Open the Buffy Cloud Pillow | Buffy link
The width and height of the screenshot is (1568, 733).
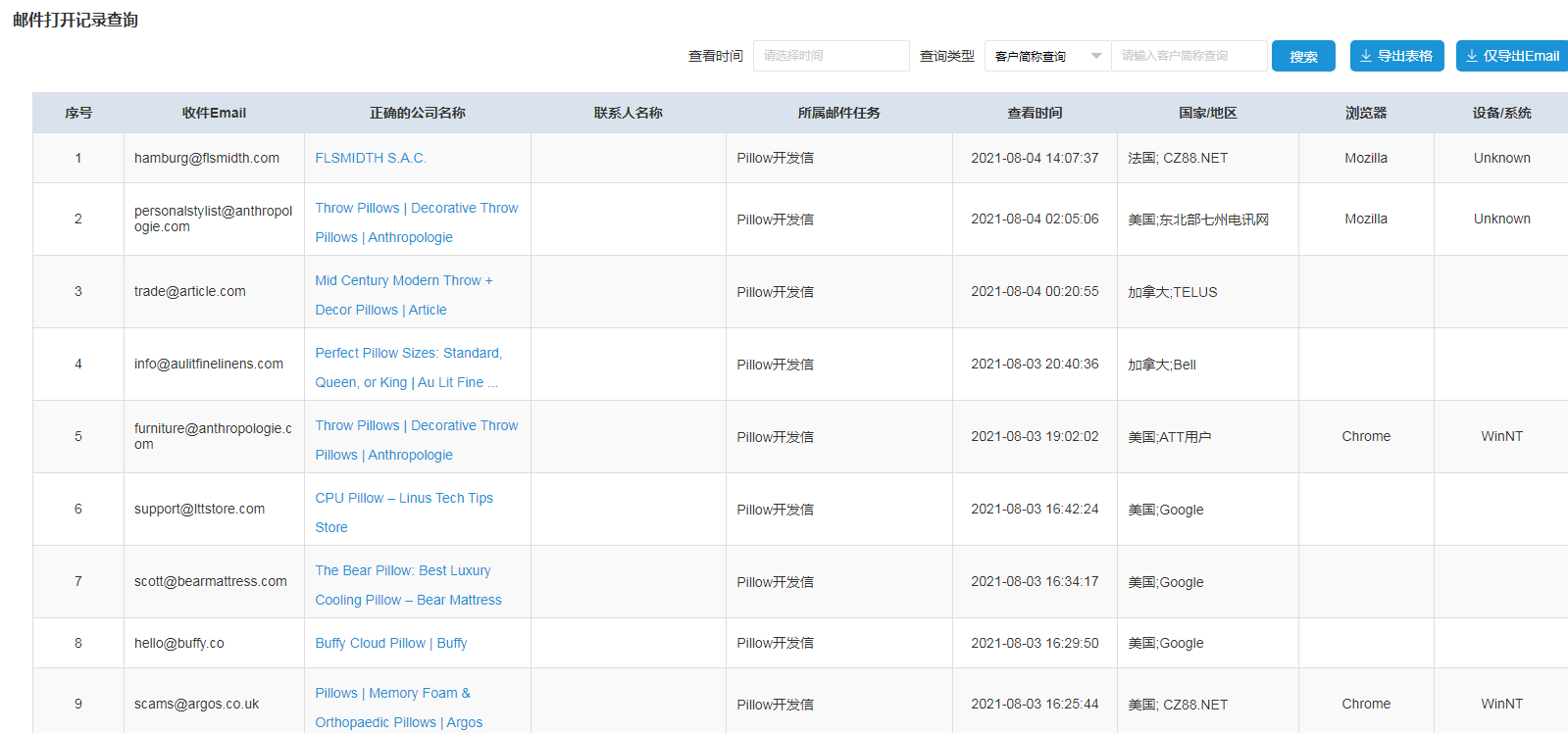(x=390, y=643)
